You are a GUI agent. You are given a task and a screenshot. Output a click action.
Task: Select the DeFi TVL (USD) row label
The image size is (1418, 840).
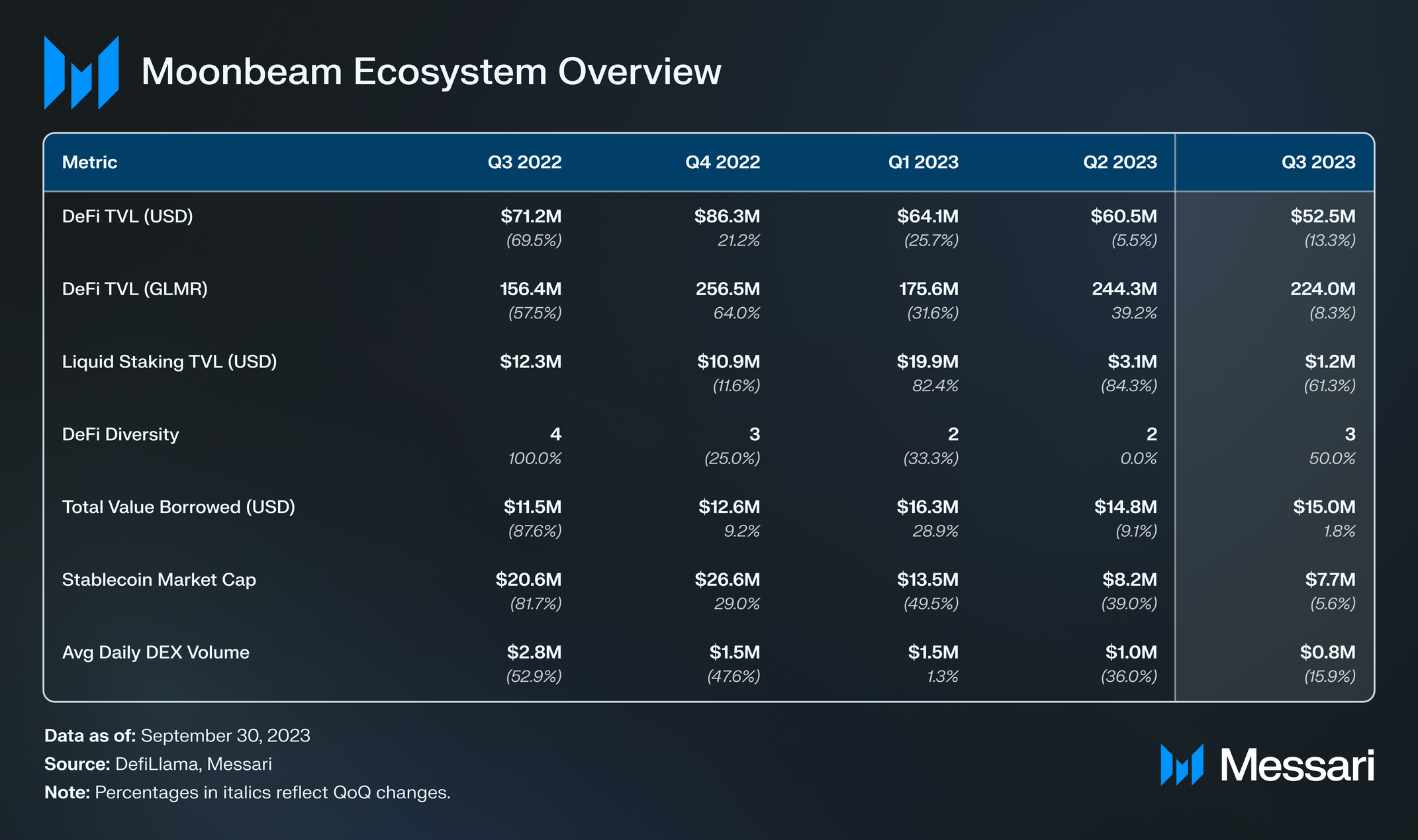coord(127,216)
